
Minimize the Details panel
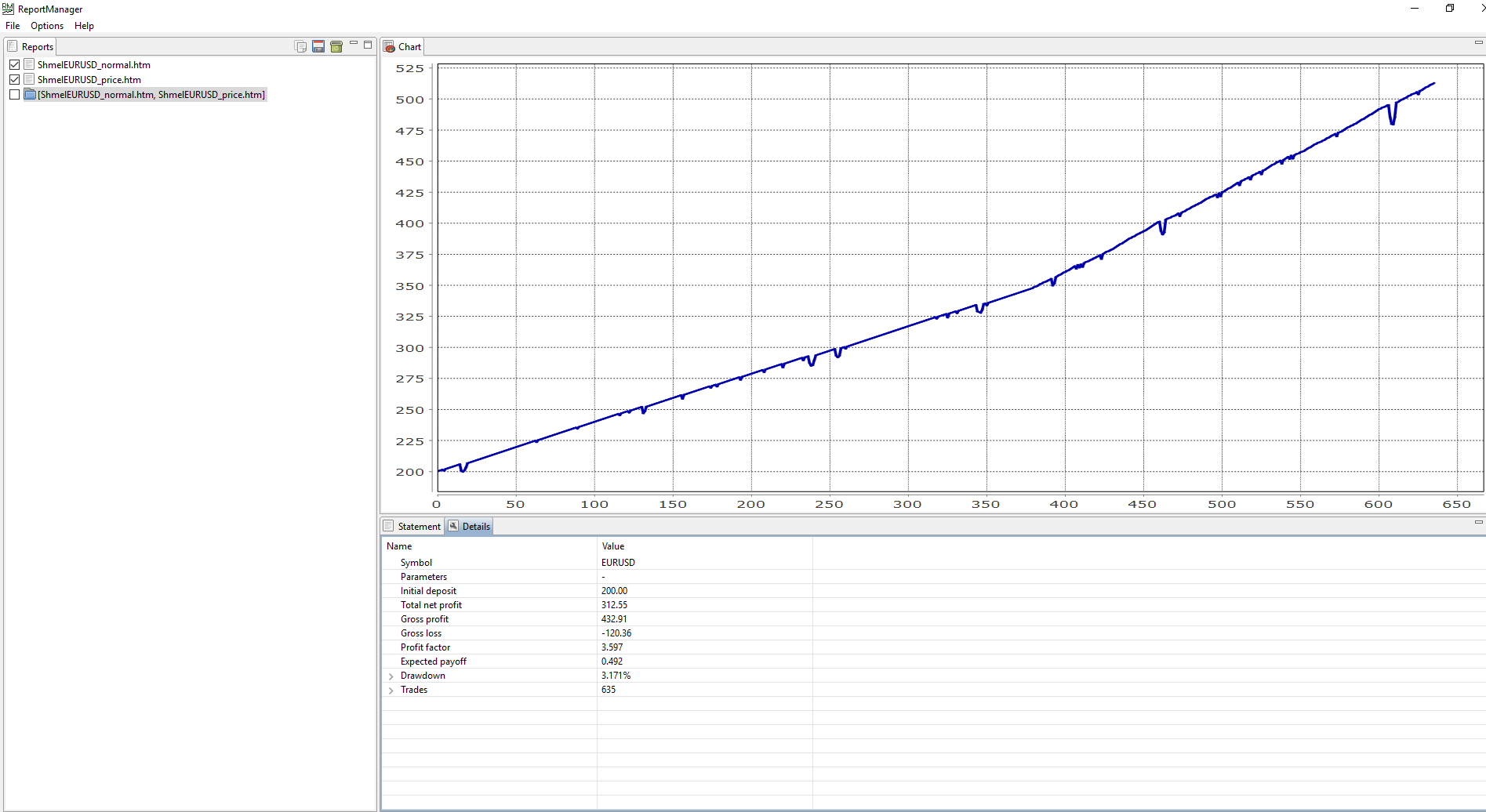tap(1478, 522)
